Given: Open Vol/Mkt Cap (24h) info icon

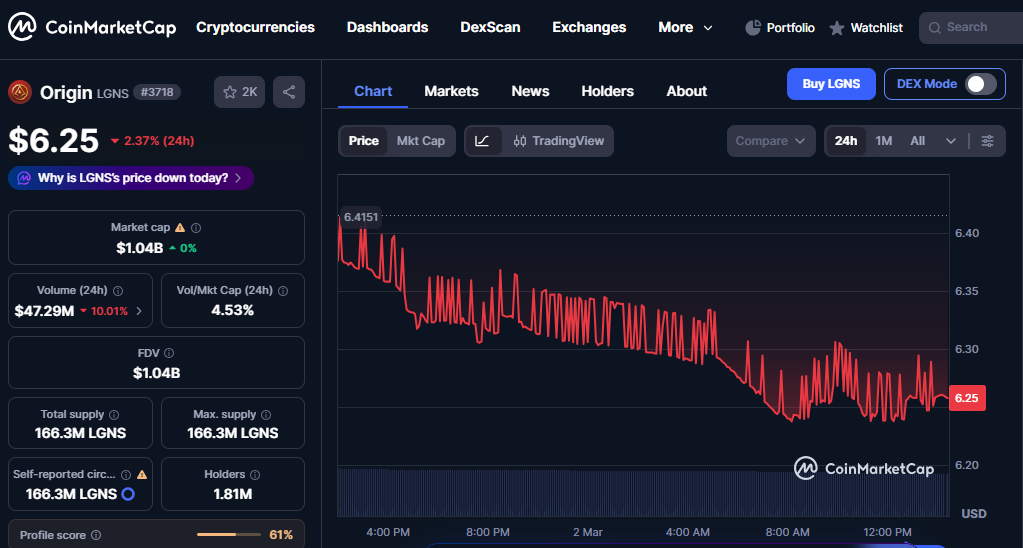Looking at the screenshot, I should (282, 291).
